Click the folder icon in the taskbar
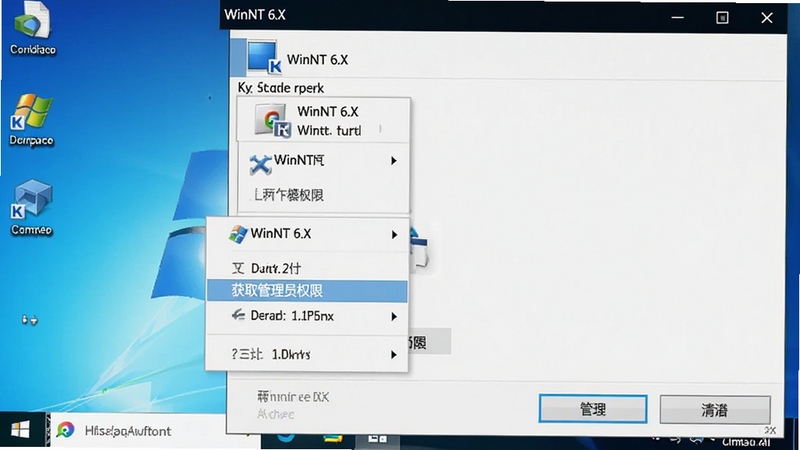Image resolution: width=800 pixels, height=450 pixels. click(x=333, y=438)
